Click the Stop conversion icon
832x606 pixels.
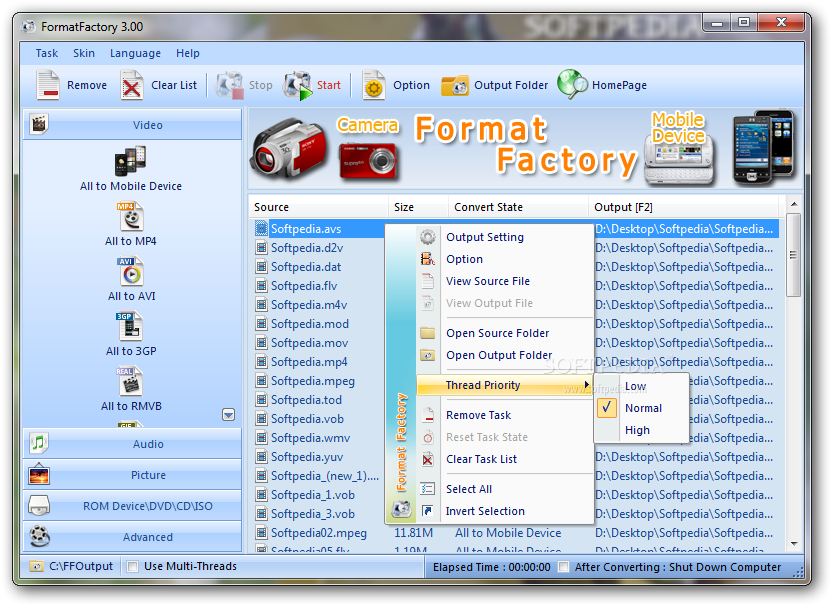230,85
